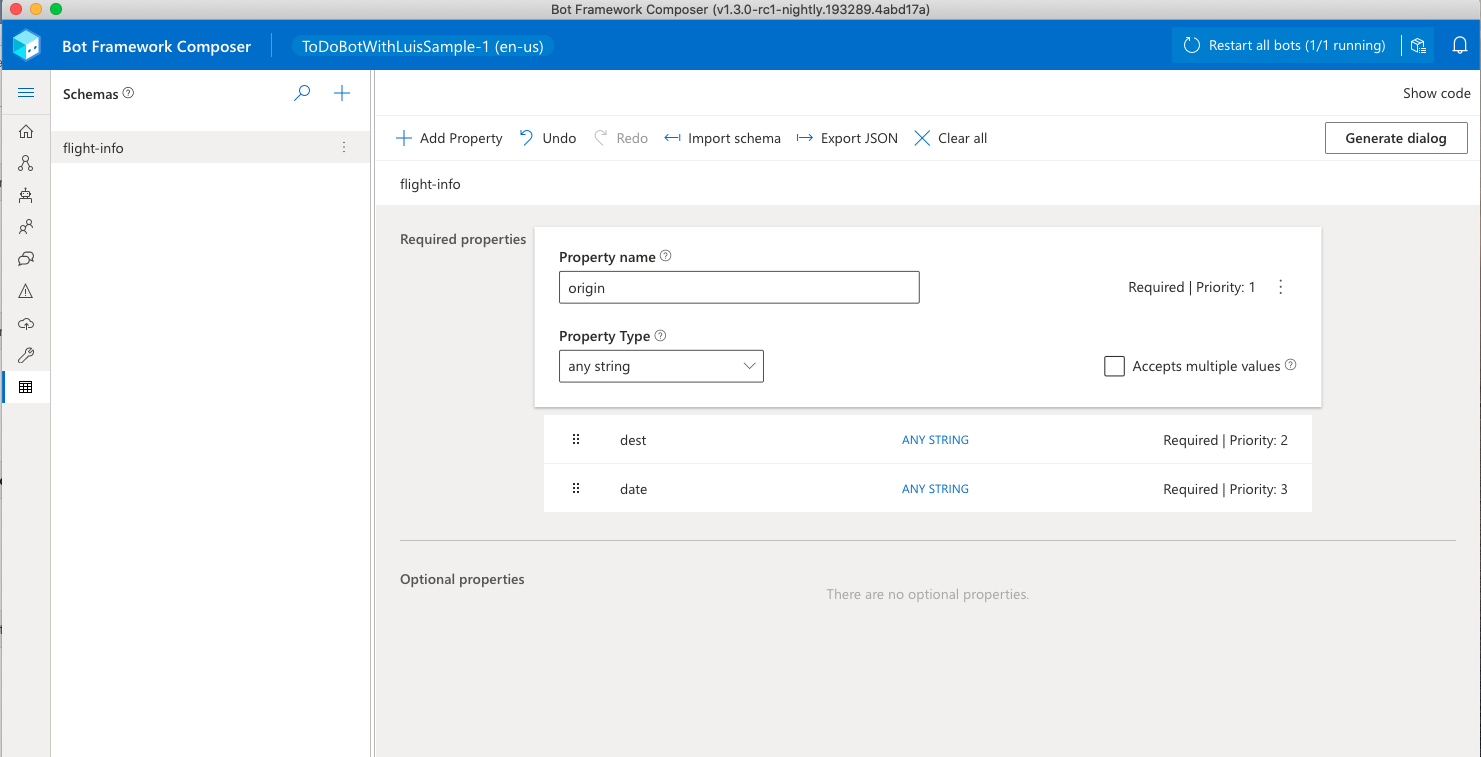Image resolution: width=1481 pixels, height=757 pixels.
Task: Open the user flows sidebar icon
Action: pyautogui.click(x=26, y=227)
